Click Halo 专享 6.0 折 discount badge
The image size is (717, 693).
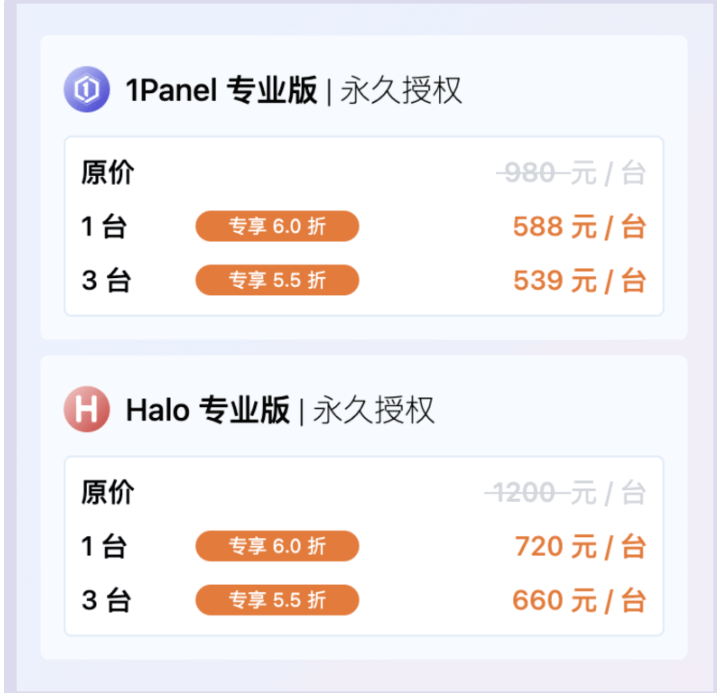point(277,546)
